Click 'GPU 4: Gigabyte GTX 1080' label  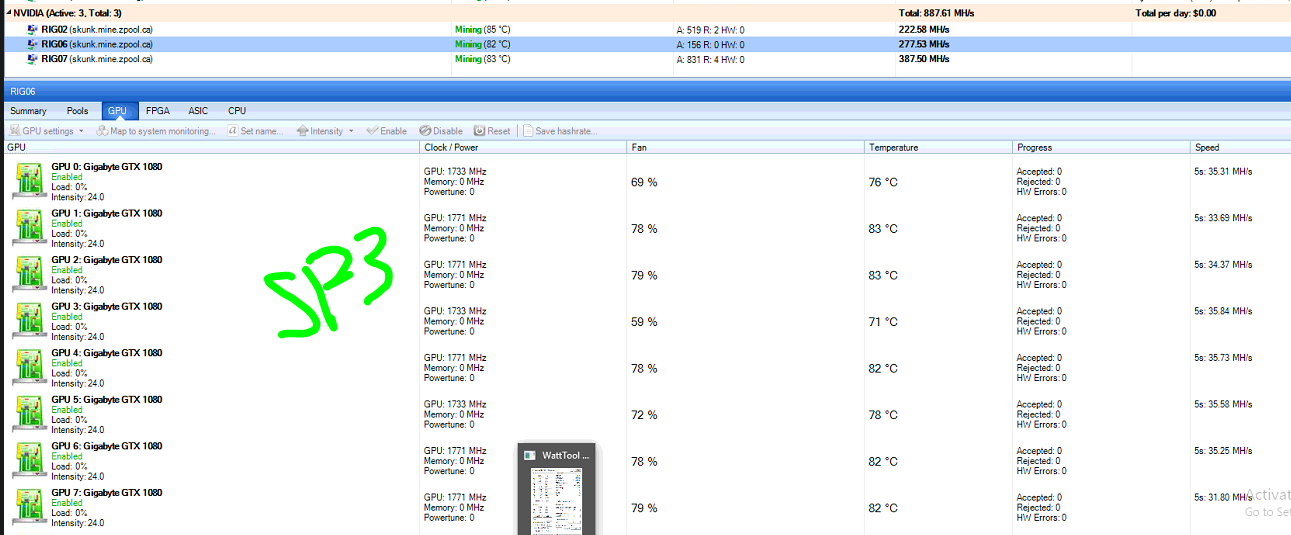point(107,353)
